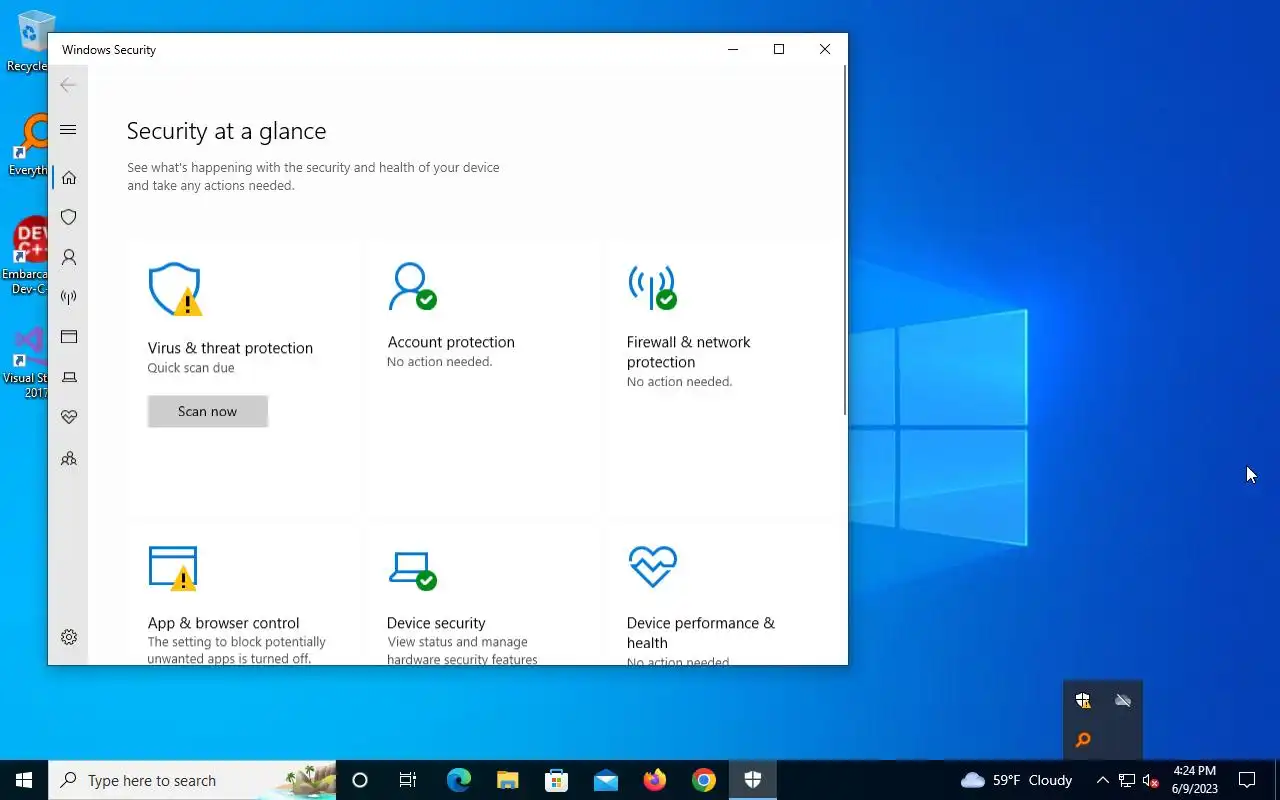1280x800 pixels.
Task: Open Task View on the taskbar
Action: coord(408,780)
